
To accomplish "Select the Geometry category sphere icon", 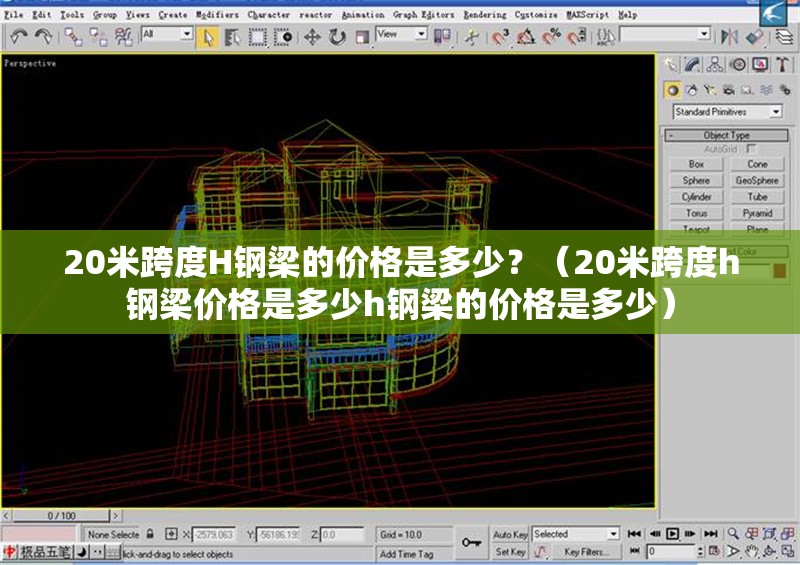I will (674, 90).
